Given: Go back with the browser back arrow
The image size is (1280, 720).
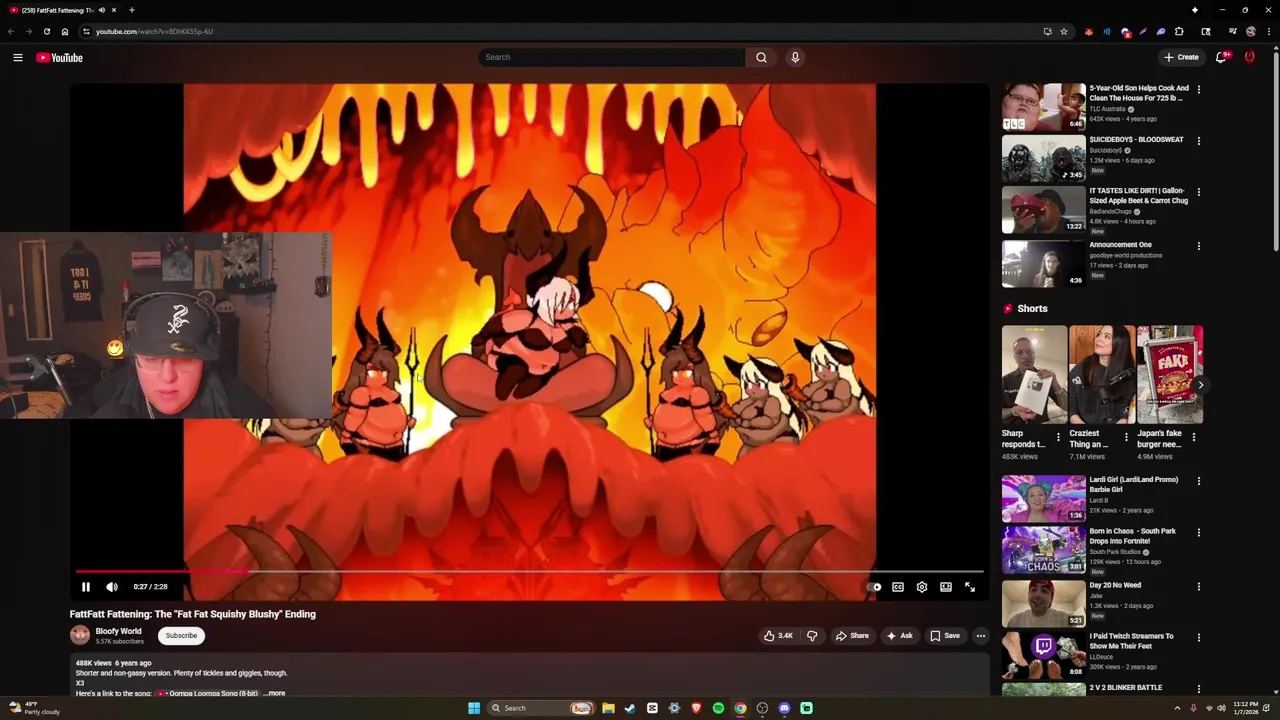Looking at the screenshot, I should point(11,31).
